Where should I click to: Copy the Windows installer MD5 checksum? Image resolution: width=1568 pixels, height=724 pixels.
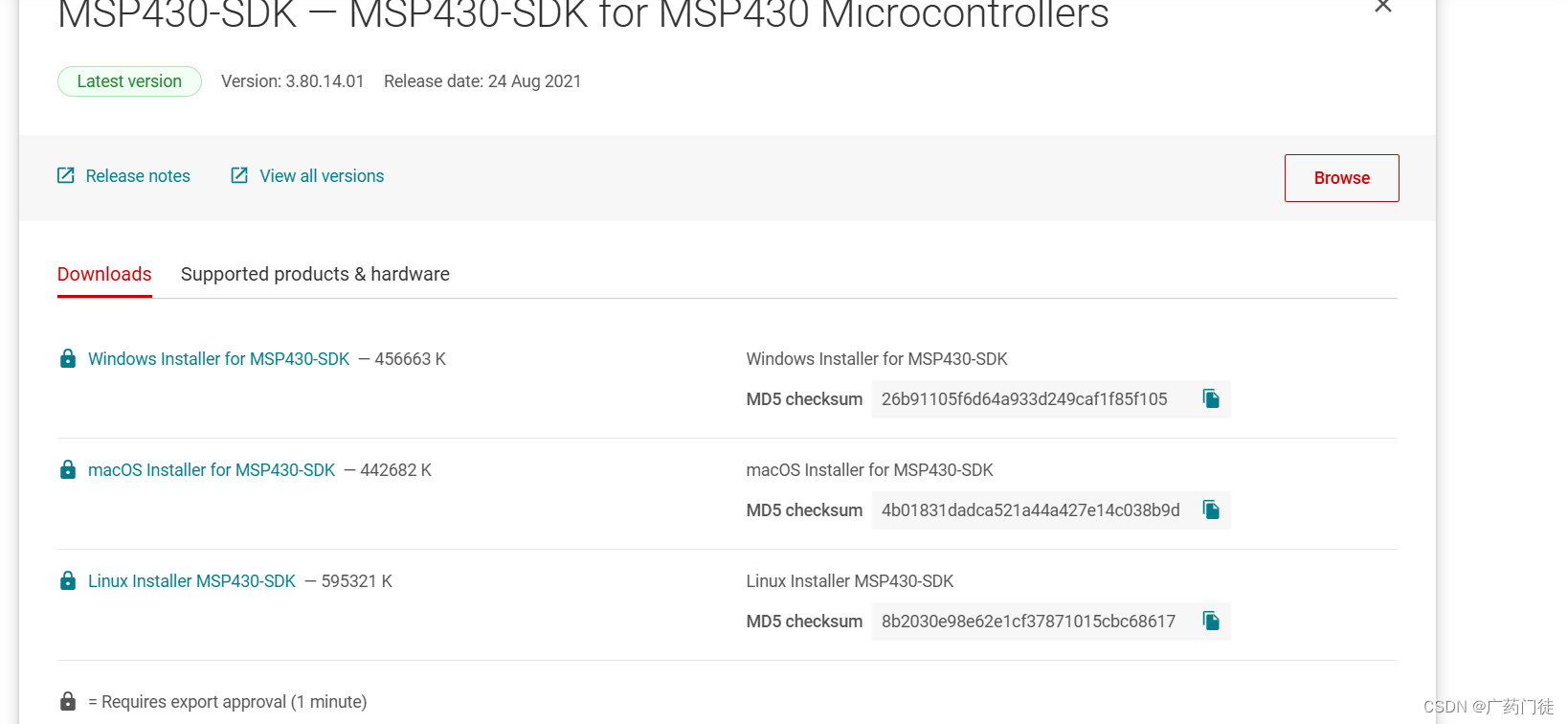[x=1210, y=399]
